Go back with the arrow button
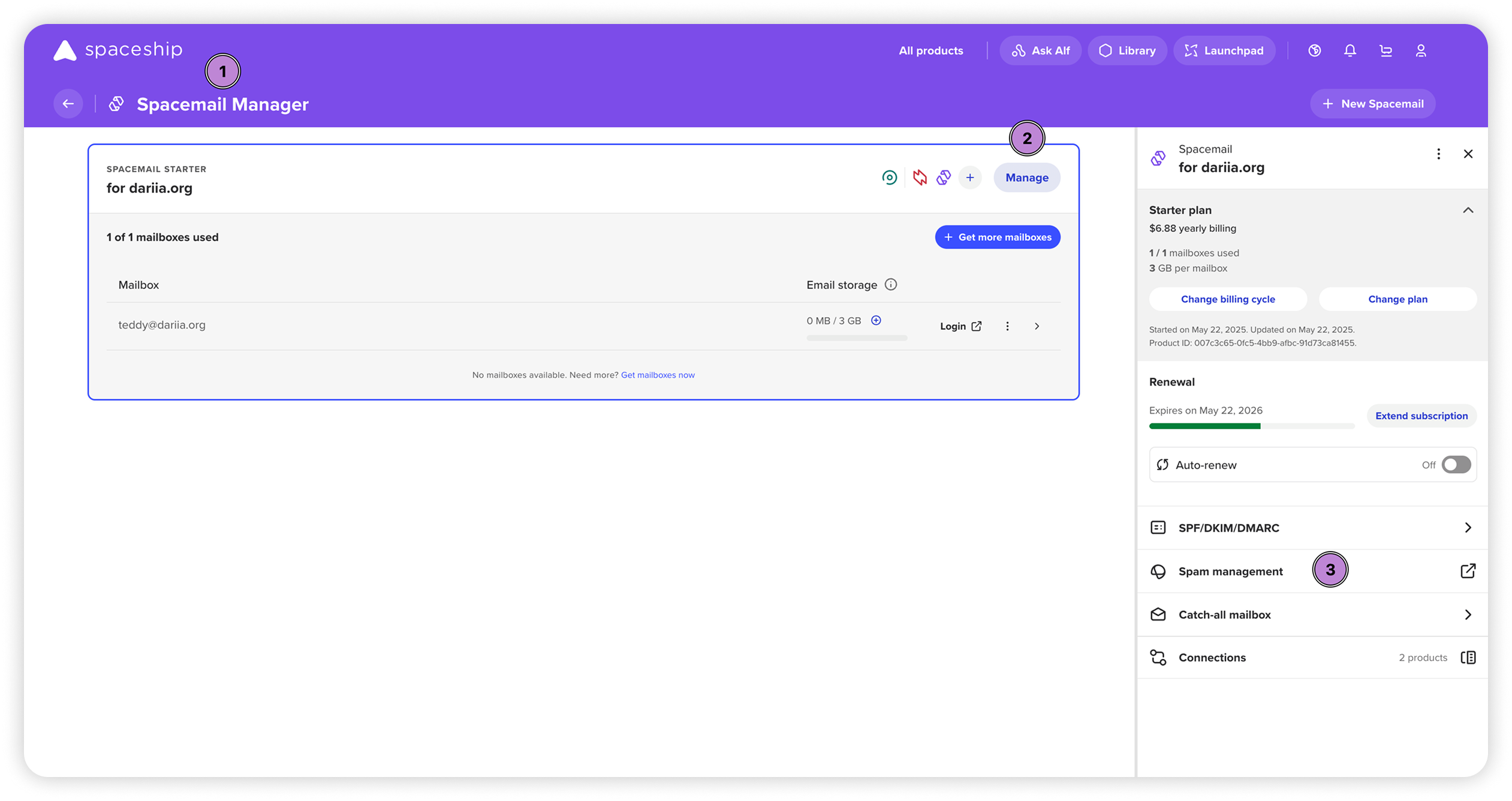Screen dimensions: 1512x801 click(68, 104)
